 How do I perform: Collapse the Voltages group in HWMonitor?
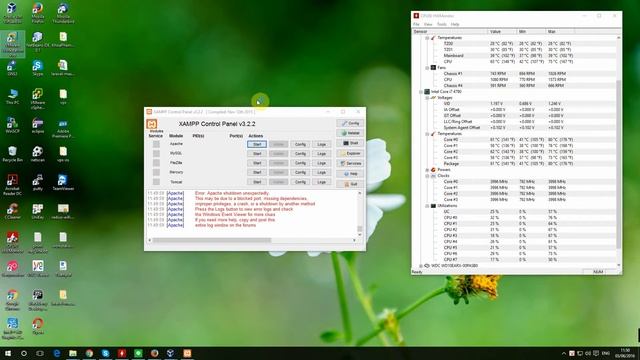(x=427, y=98)
